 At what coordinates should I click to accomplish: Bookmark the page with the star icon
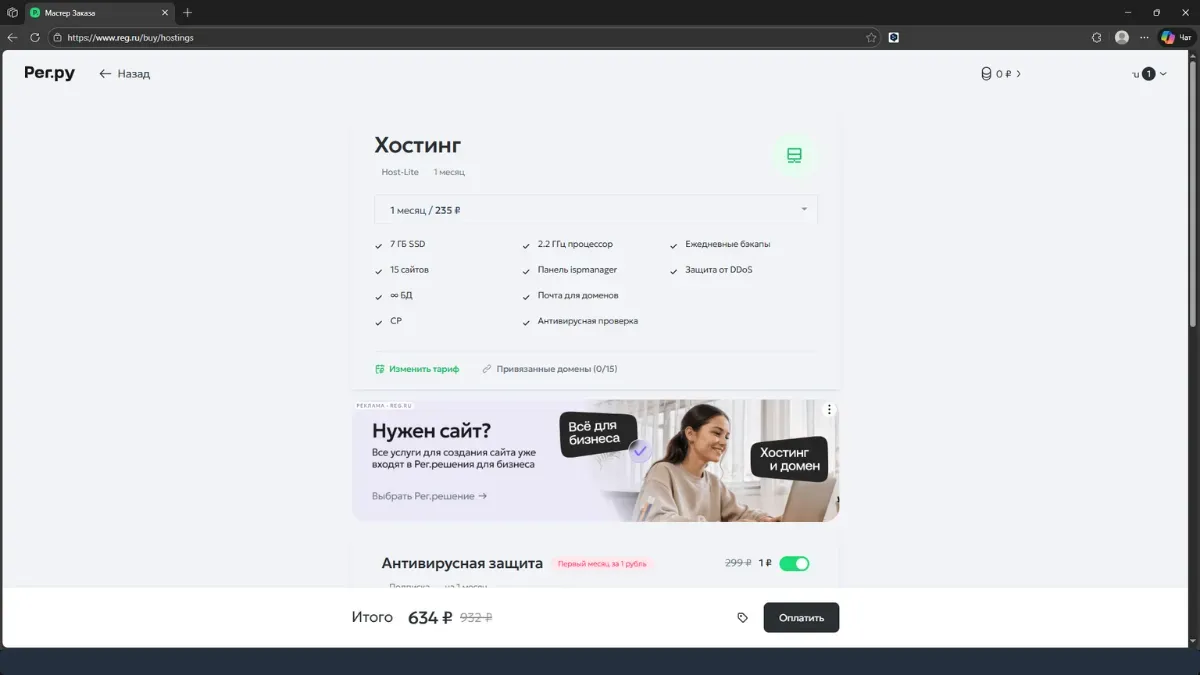coord(871,37)
